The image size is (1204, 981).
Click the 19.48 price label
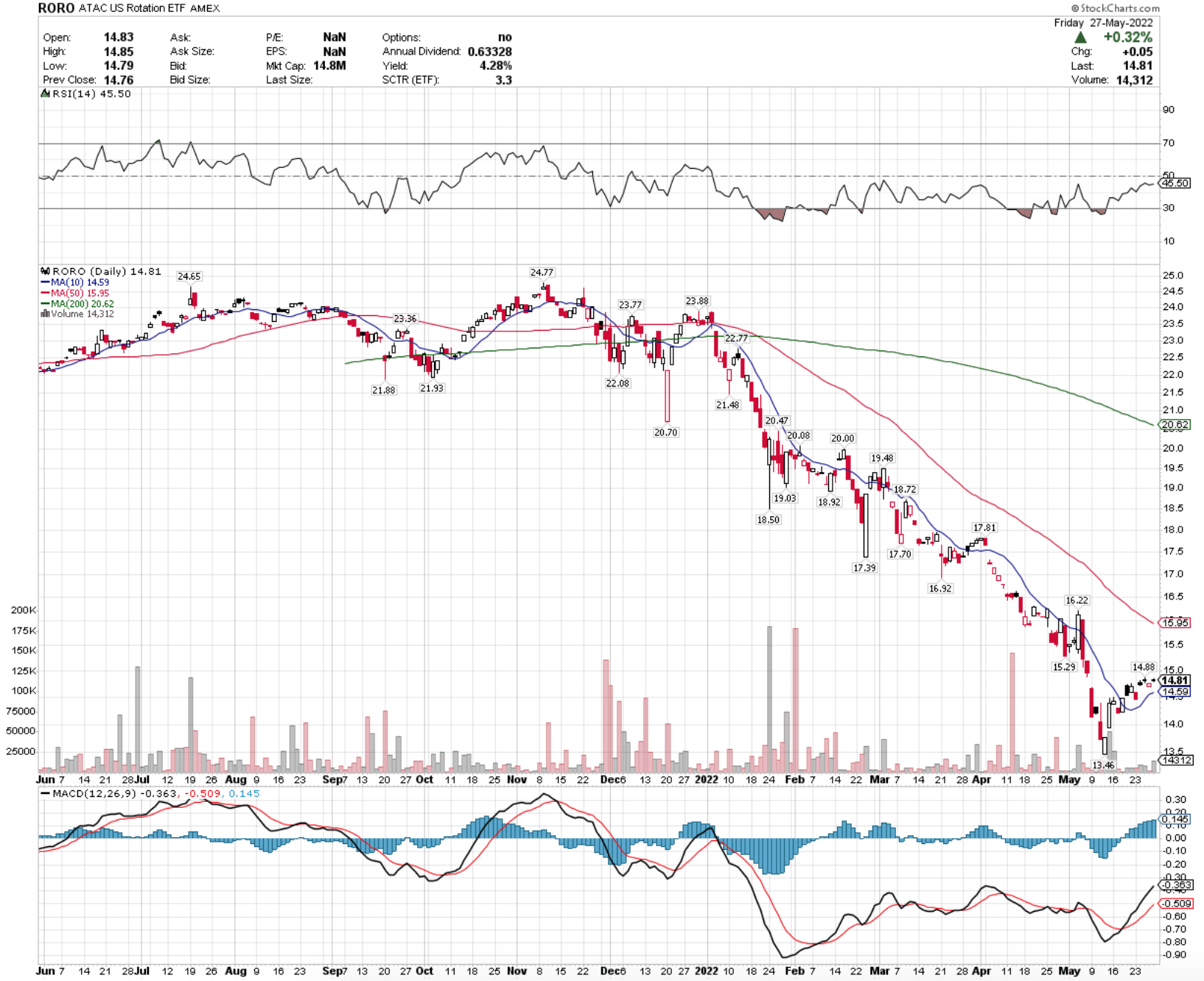882,458
